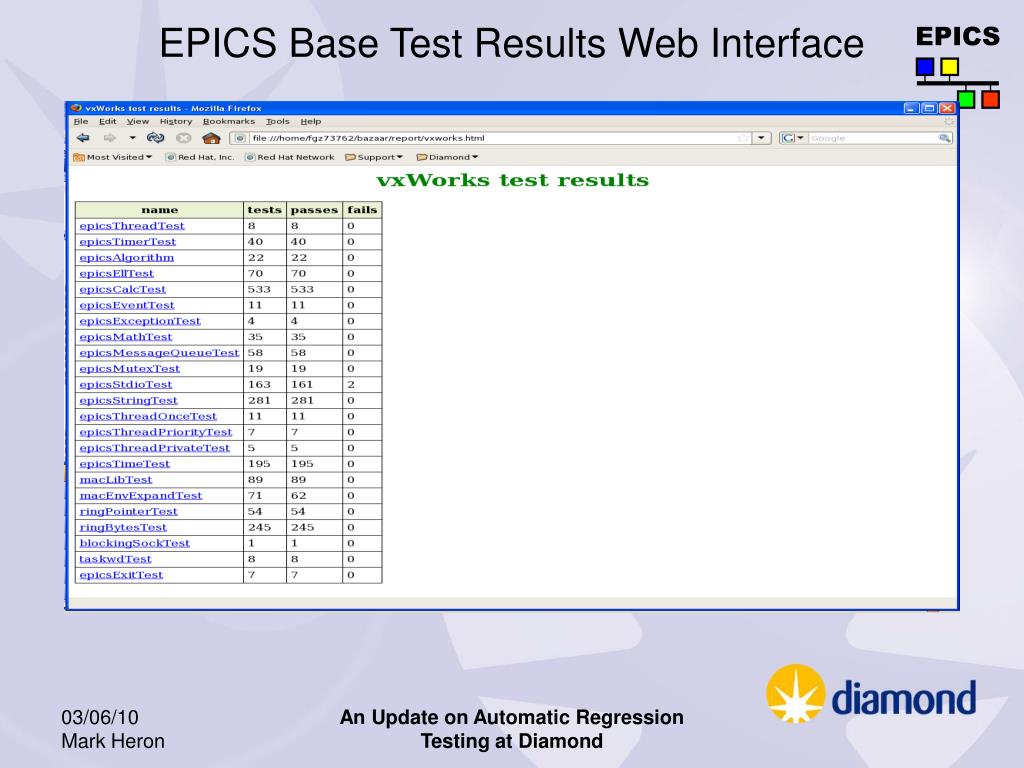The height and width of the screenshot is (768, 1024).
Task: Click the 'vxWorks test results' page heading
Action: (513, 180)
